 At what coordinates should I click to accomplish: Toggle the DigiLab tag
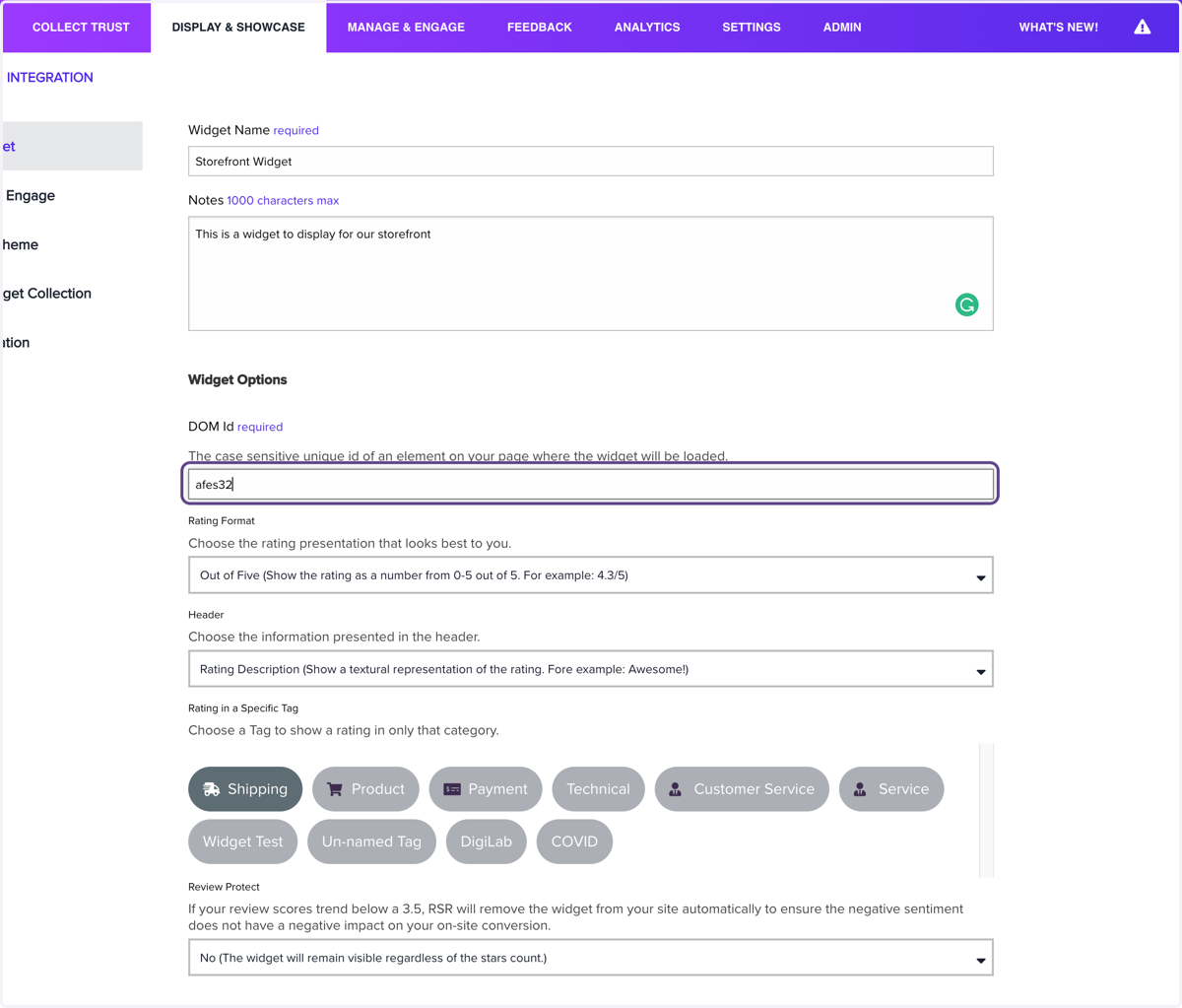click(x=487, y=841)
